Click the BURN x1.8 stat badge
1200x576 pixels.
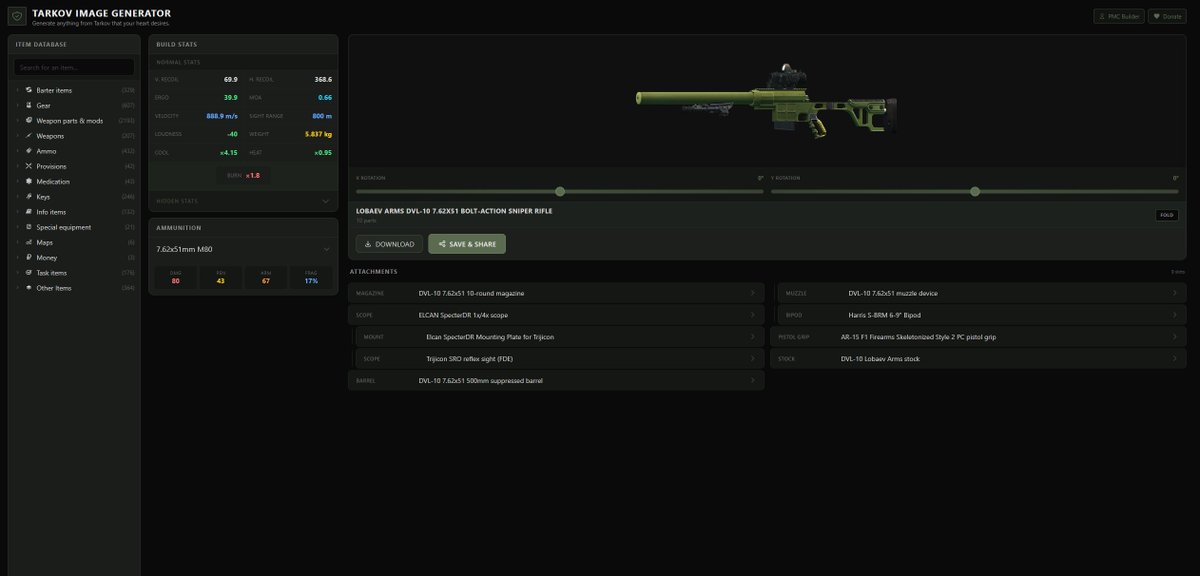click(243, 175)
